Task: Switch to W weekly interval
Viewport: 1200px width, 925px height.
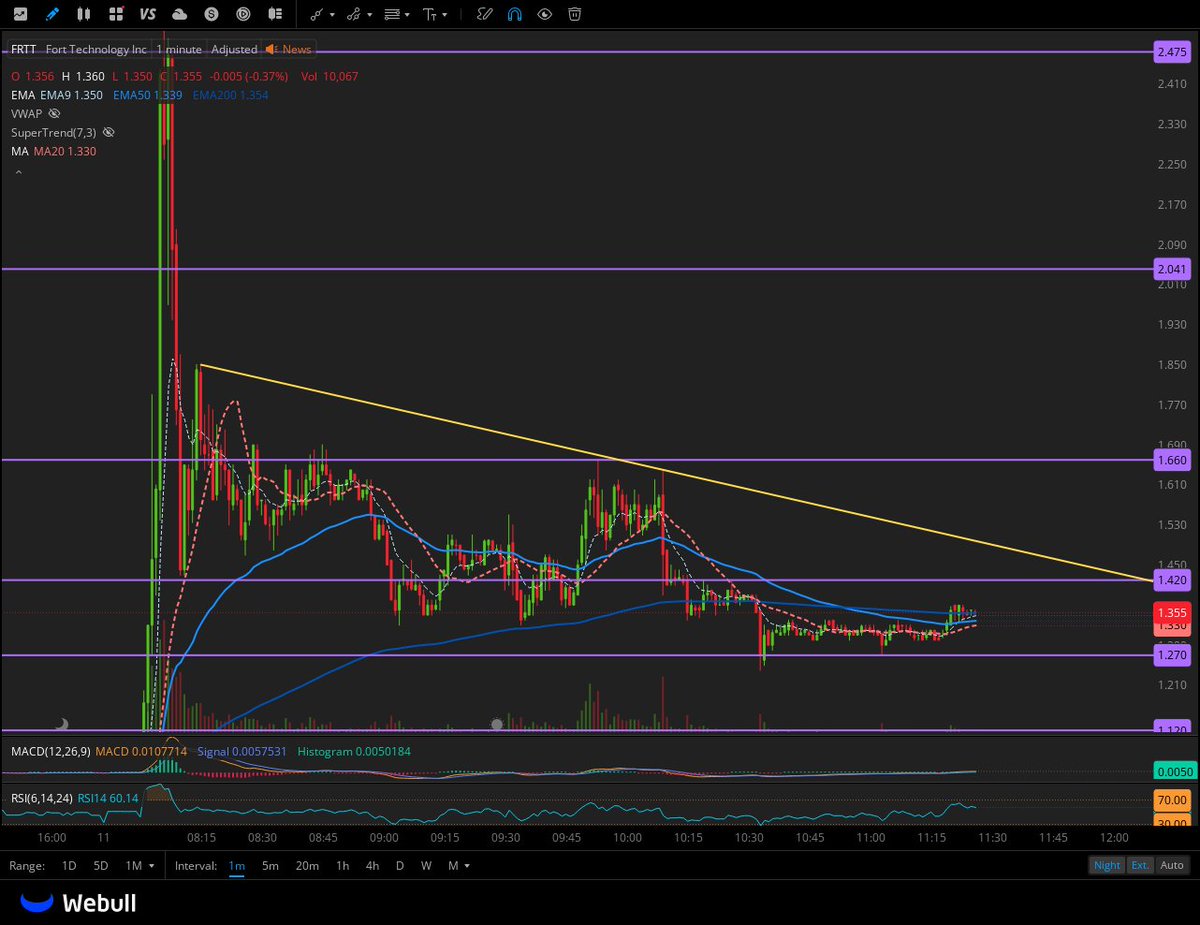Action: pos(426,865)
